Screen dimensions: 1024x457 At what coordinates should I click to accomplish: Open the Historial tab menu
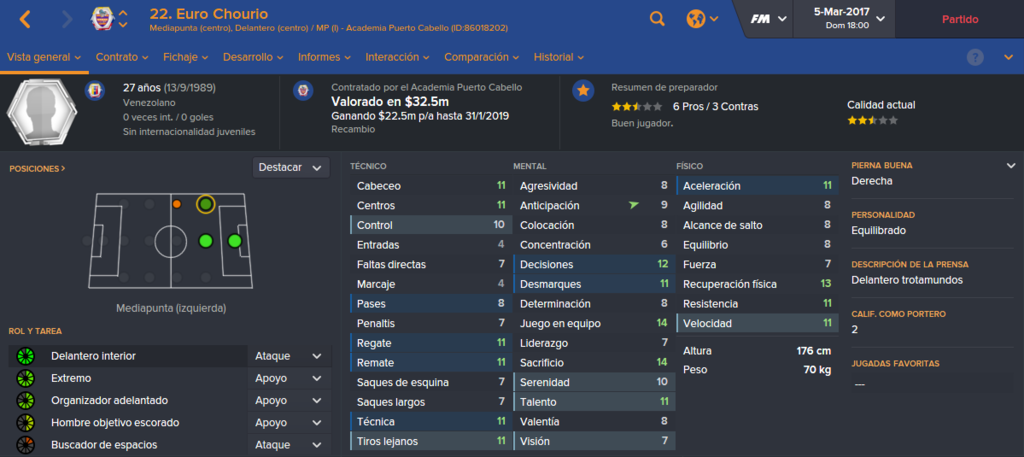558,57
